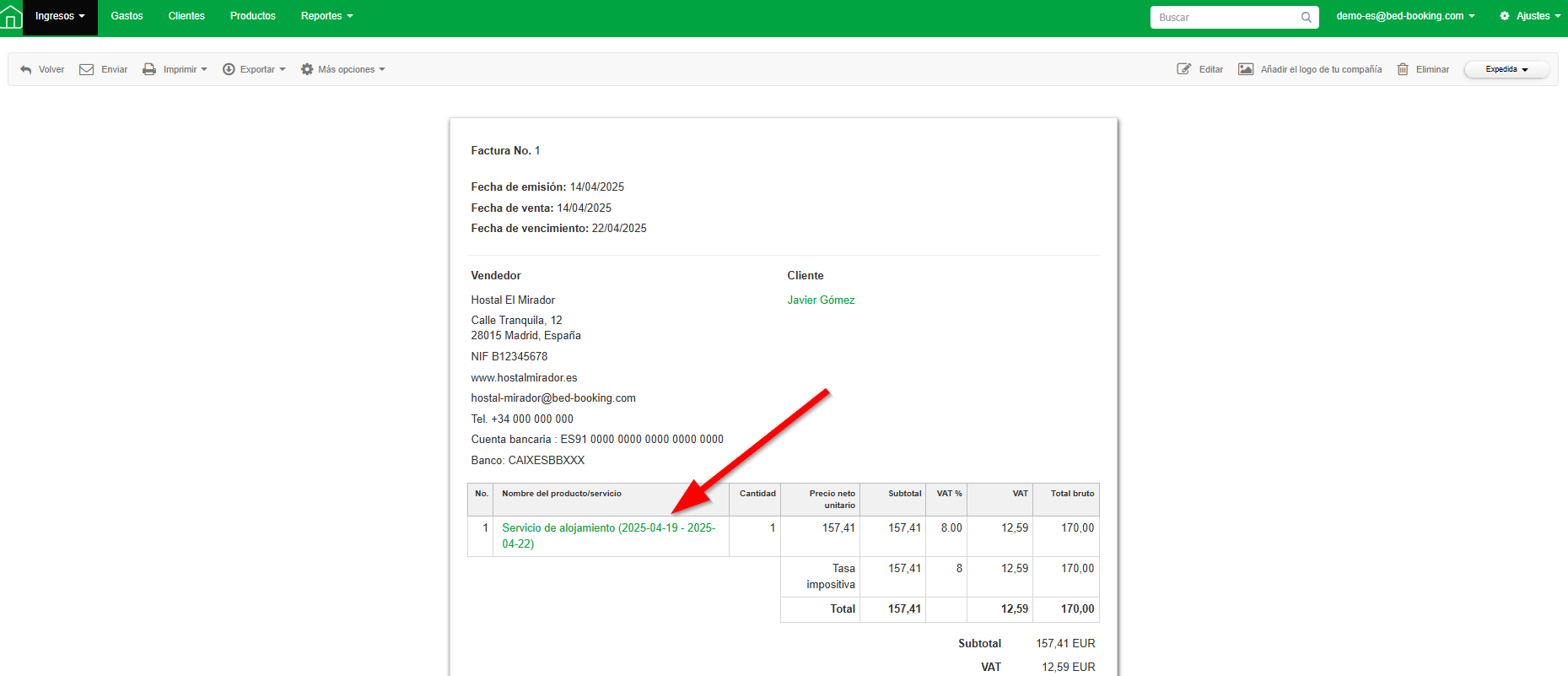Screen dimensions: 1568x676
Task: Open the Javier Gómez client link
Action: pos(821,300)
